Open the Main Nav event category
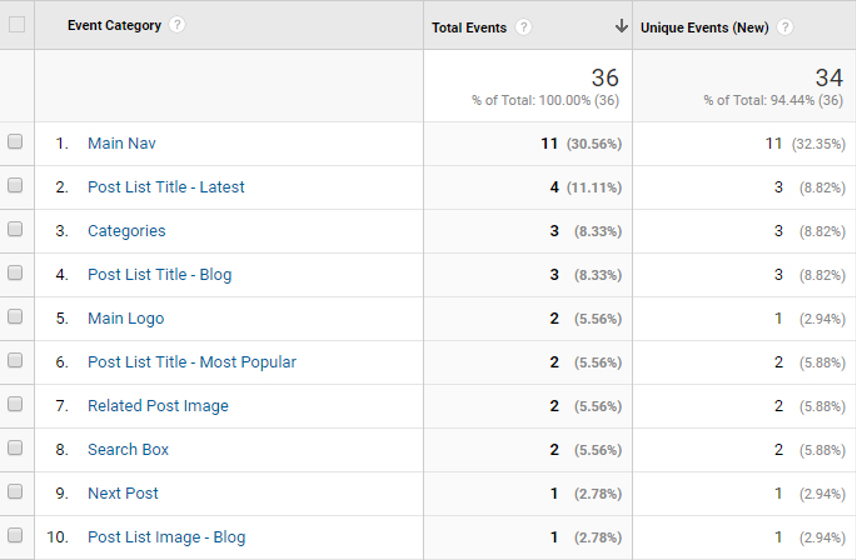This screenshot has height=560, width=856. pyautogui.click(x=121, y=143)
